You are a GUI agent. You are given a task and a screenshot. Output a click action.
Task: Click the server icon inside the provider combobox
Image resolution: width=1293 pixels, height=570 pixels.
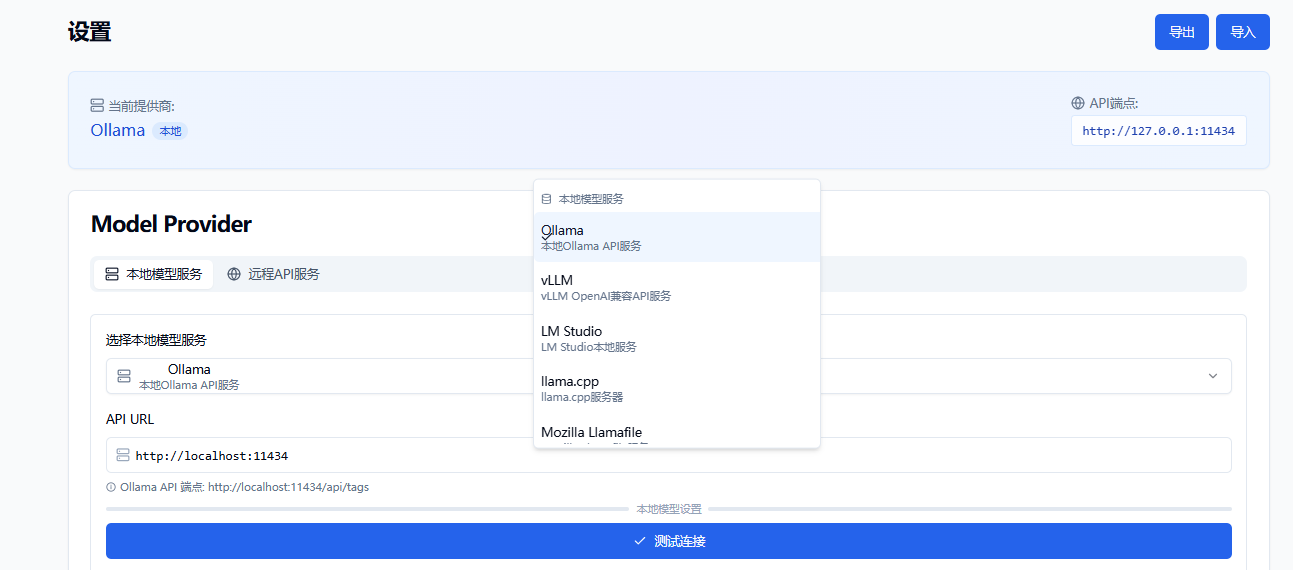[124, 376]
